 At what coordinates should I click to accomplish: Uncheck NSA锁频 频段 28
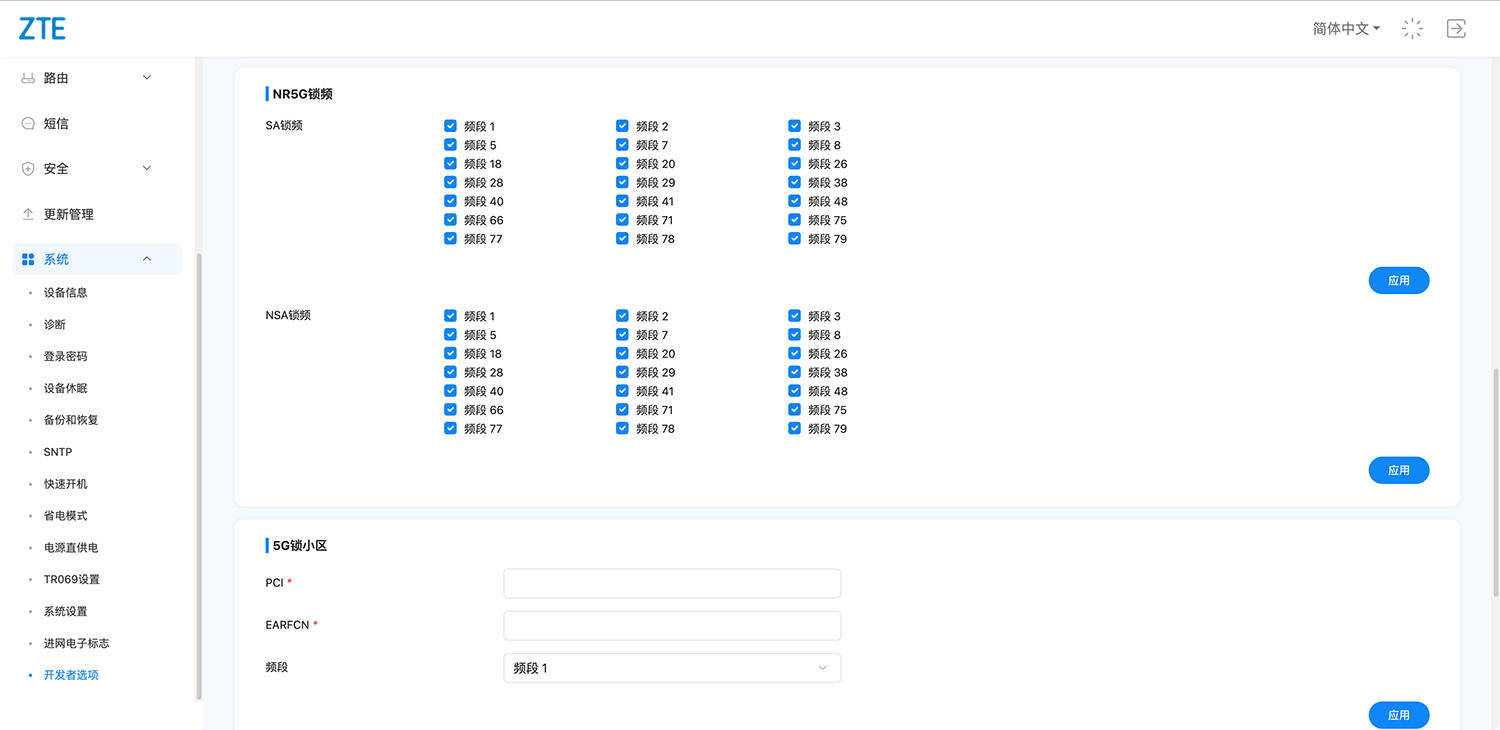(x=450, y=372)
